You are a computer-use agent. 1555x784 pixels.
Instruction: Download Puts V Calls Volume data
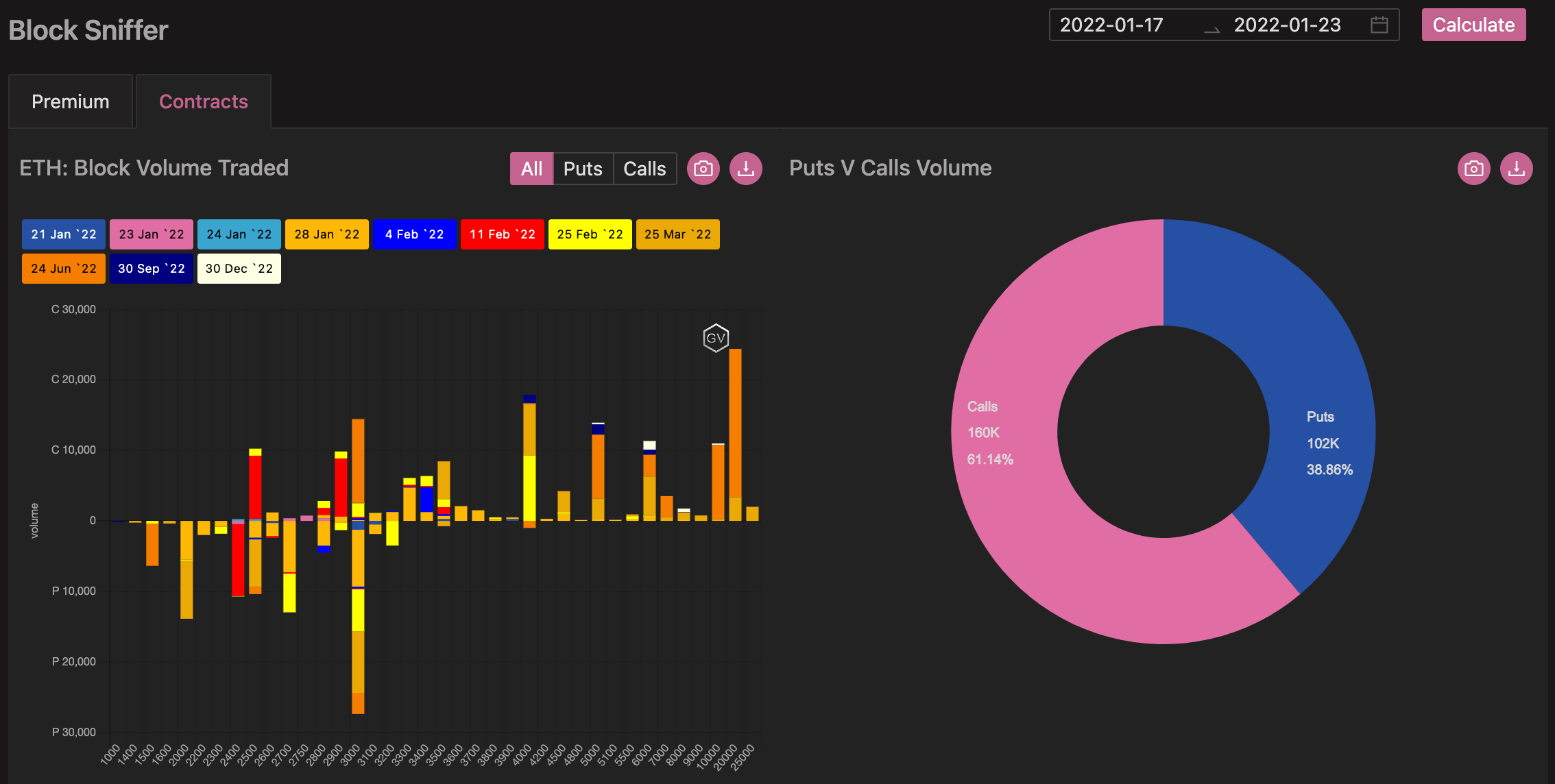[x=1517, y=169]
